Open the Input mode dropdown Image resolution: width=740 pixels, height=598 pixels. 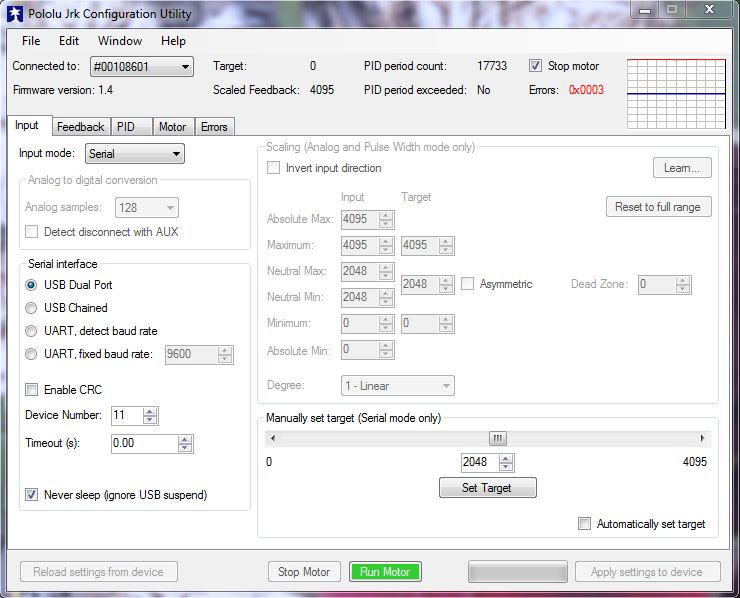click(x=135, y=154)
